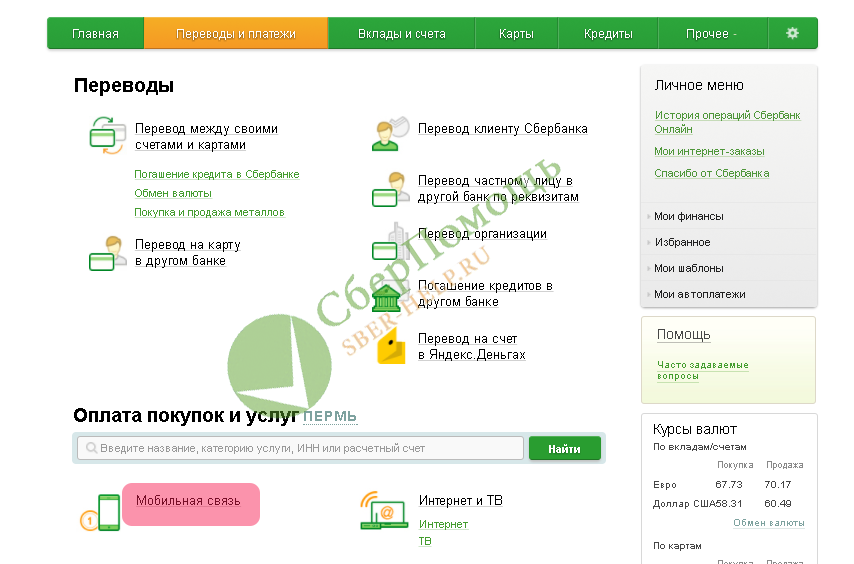Change region by clicking ПЕРМЬ

pos(330,416)
